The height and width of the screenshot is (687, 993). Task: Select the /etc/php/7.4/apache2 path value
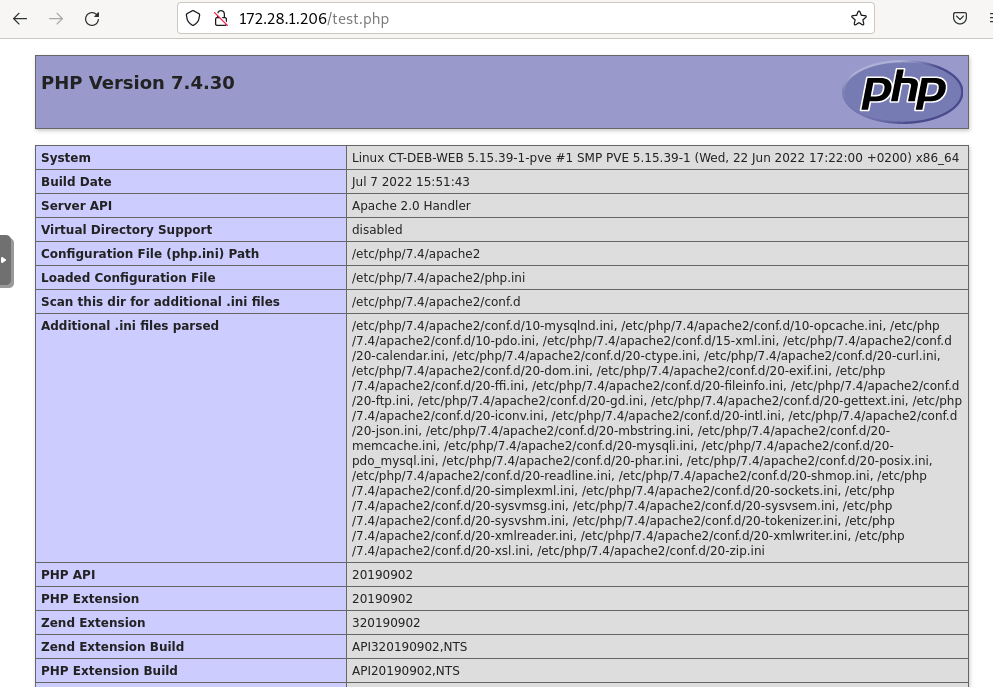click(416, 254)
